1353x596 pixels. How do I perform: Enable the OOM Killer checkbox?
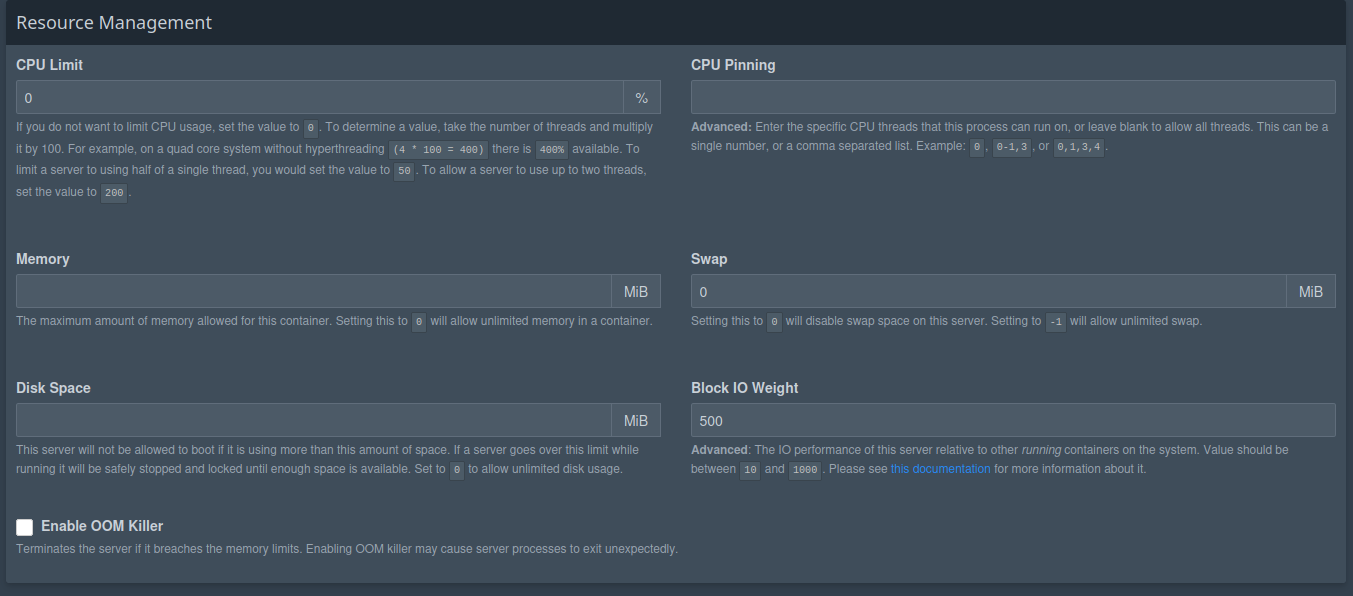(x=25, y=527)
